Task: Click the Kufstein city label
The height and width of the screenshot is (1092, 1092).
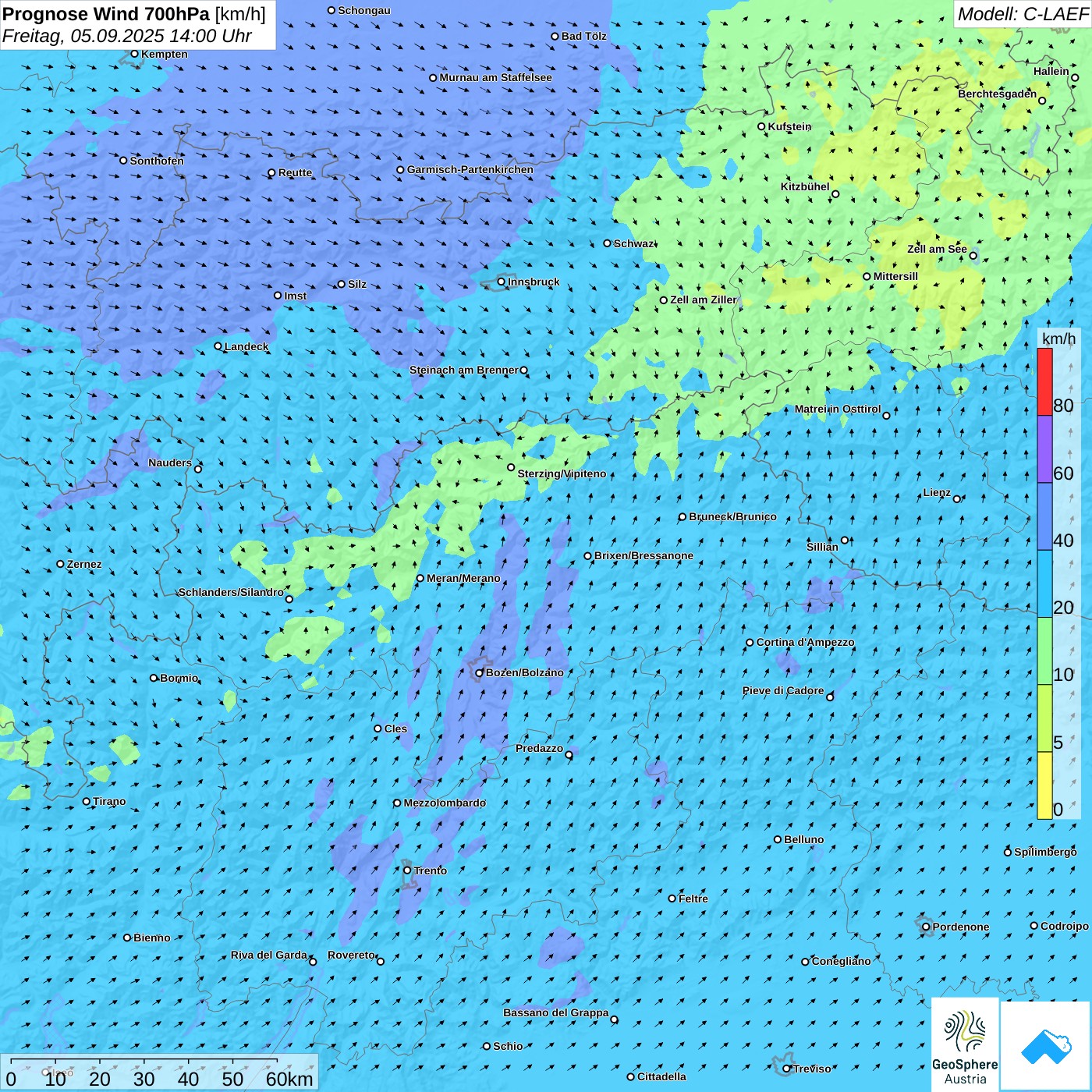Action: (789, 126)
